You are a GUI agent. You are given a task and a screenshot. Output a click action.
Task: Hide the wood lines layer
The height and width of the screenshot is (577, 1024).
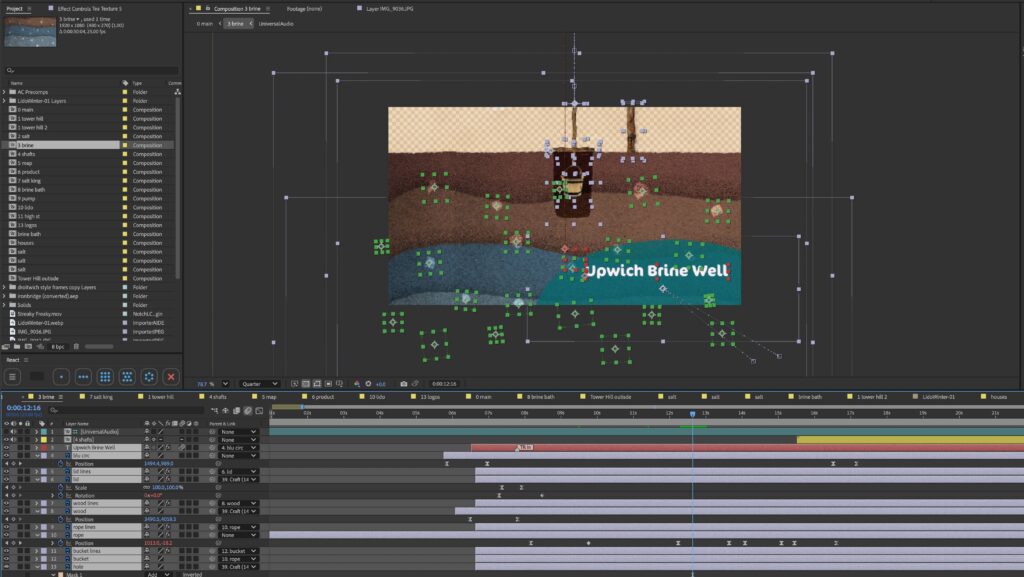(x=7, y=503)
